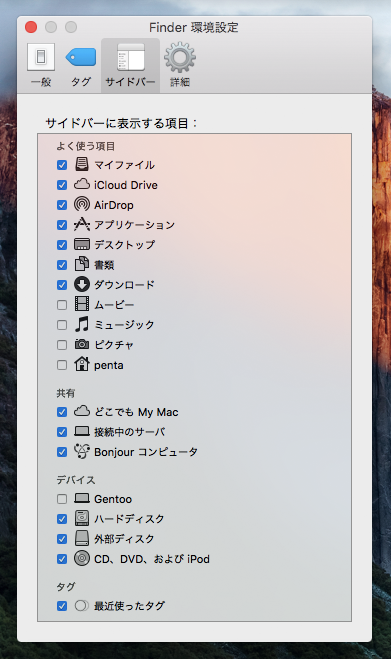Click the ピクチャ camera icon

point(82,345)
